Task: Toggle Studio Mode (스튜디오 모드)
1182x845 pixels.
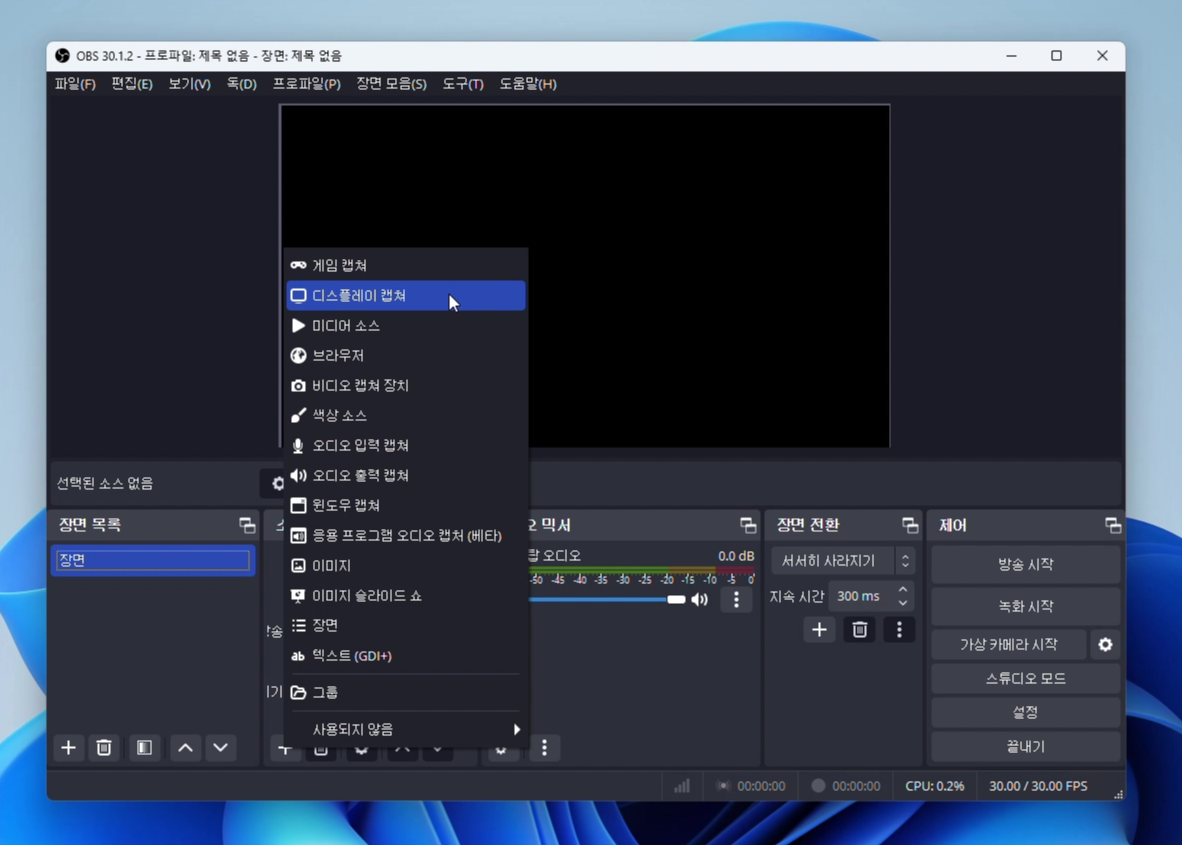Action: (x=1025, y=678)
